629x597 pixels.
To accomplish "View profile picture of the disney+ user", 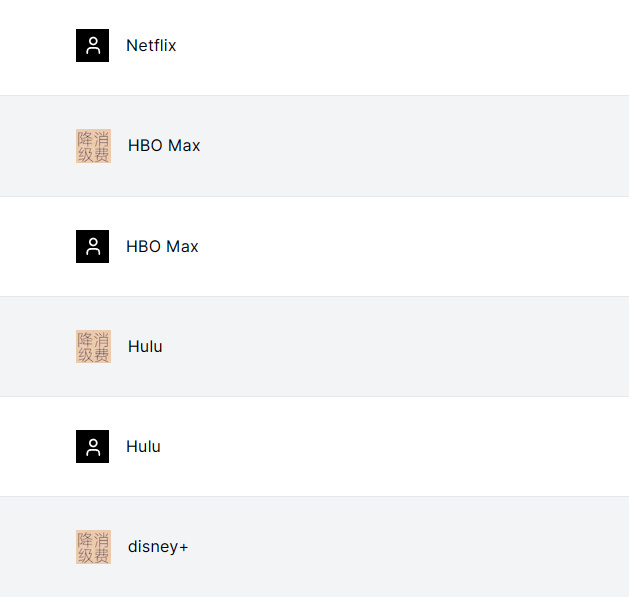I will tap(93, 547).
